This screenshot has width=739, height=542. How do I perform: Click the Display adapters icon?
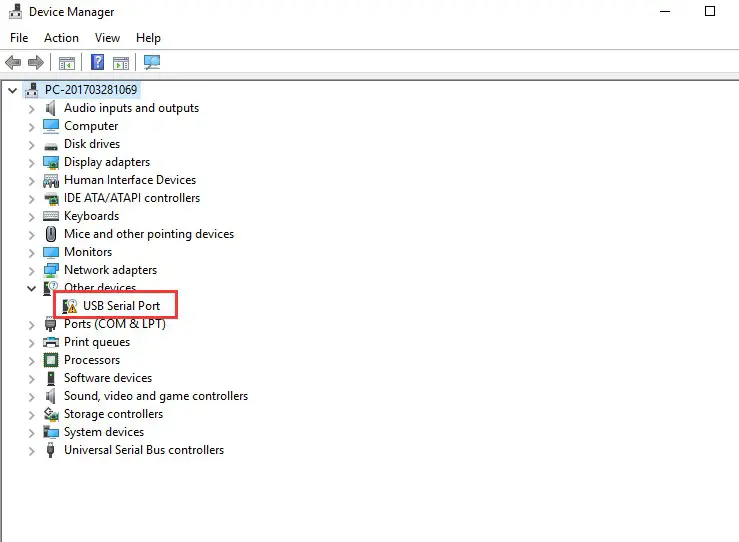coord(51,162)
